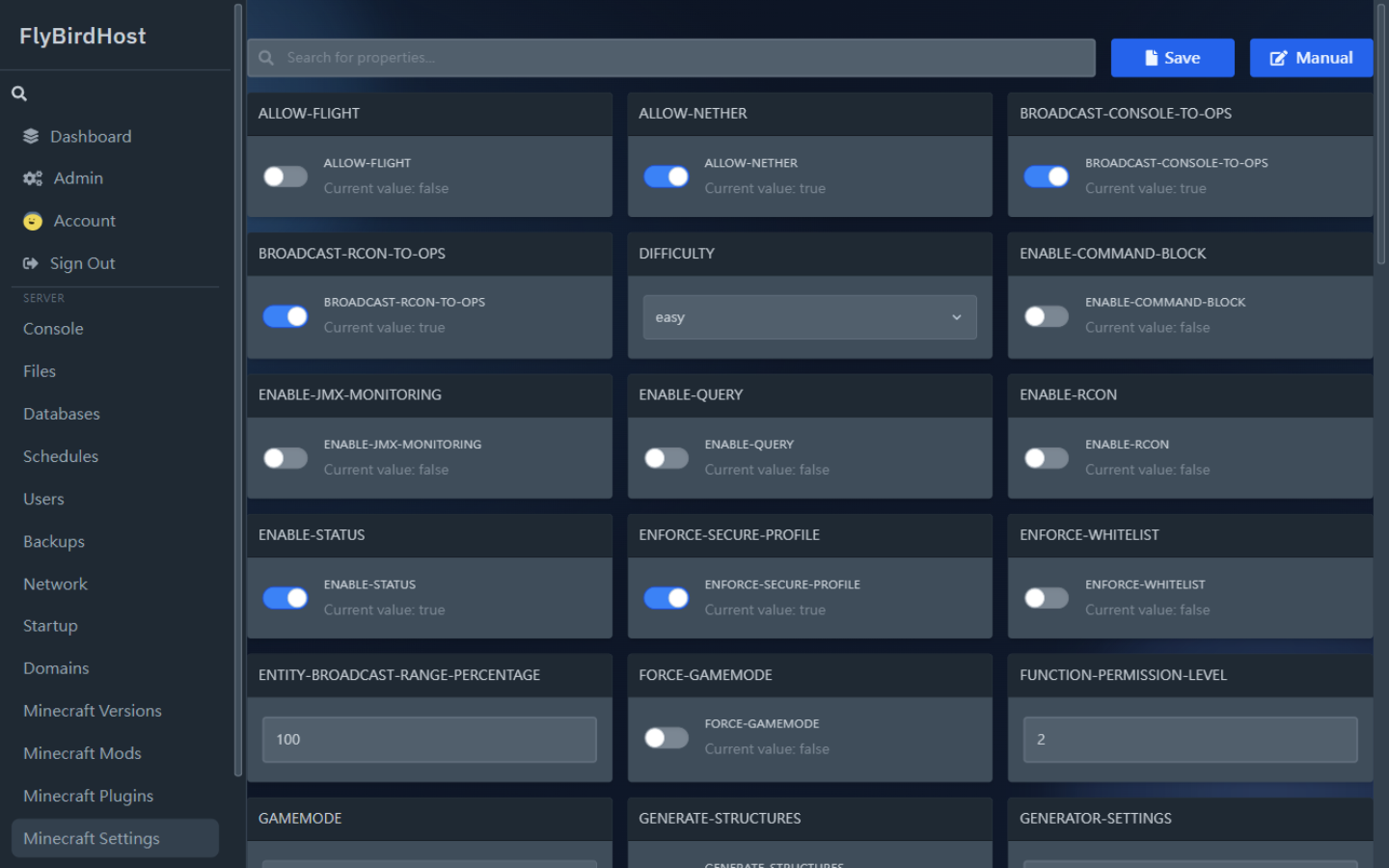Click the sidebar search magnifier icon
1389x868 pixels.
[x=19, y=94]
